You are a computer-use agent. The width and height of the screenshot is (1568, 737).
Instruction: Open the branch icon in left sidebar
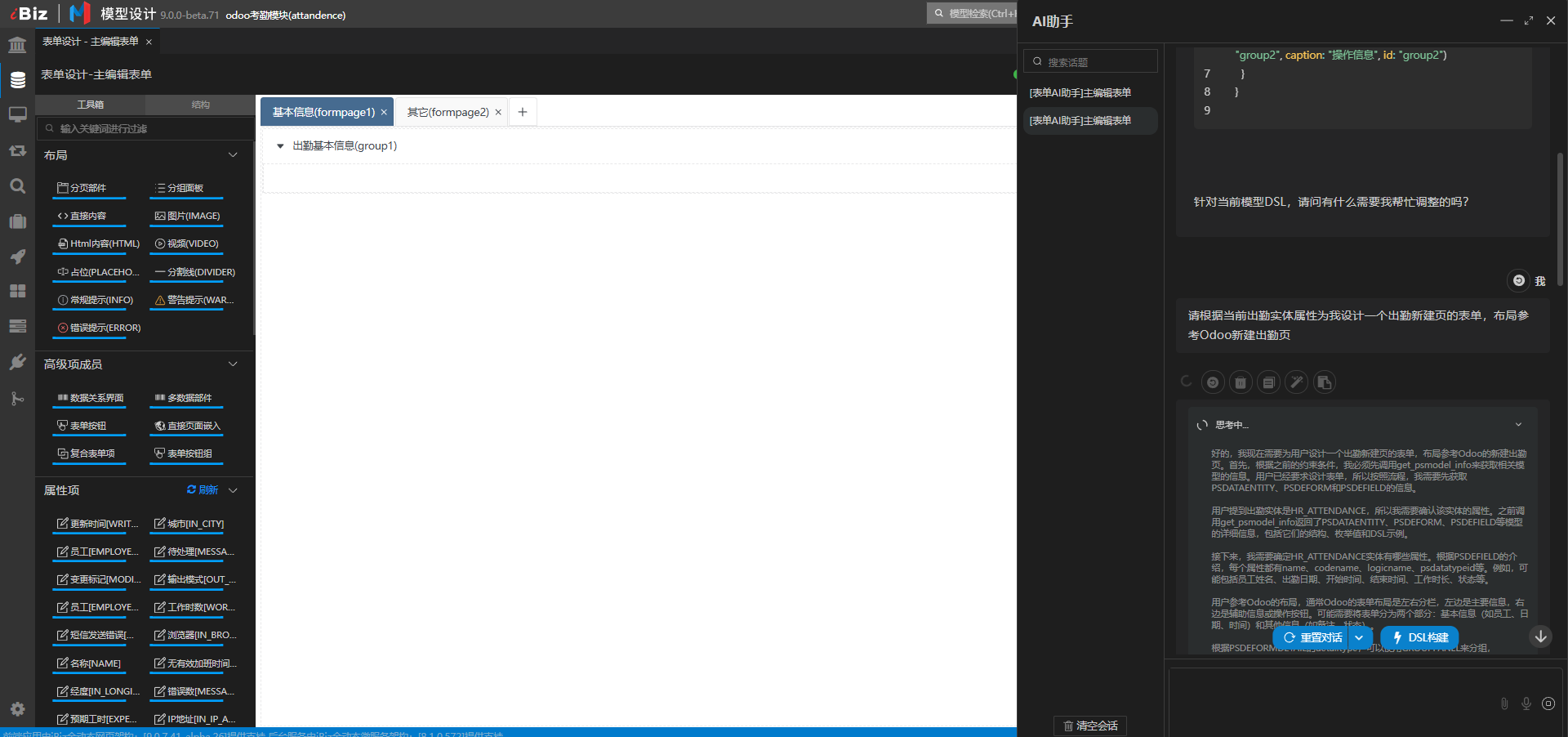pyautogui.click(x=17, y=398)
